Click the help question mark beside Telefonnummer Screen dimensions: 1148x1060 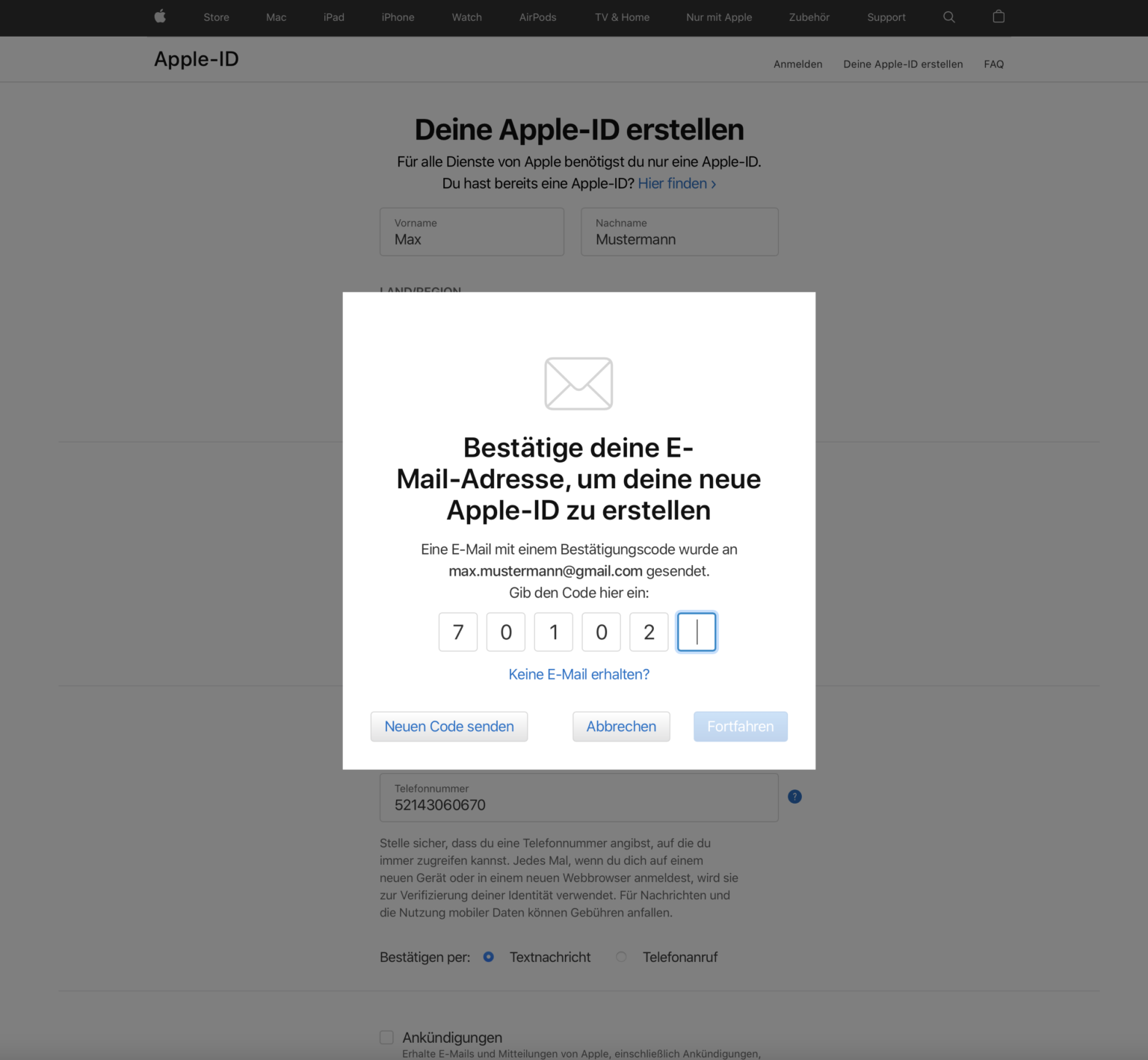pyautogui.click(x=794, y=796)
